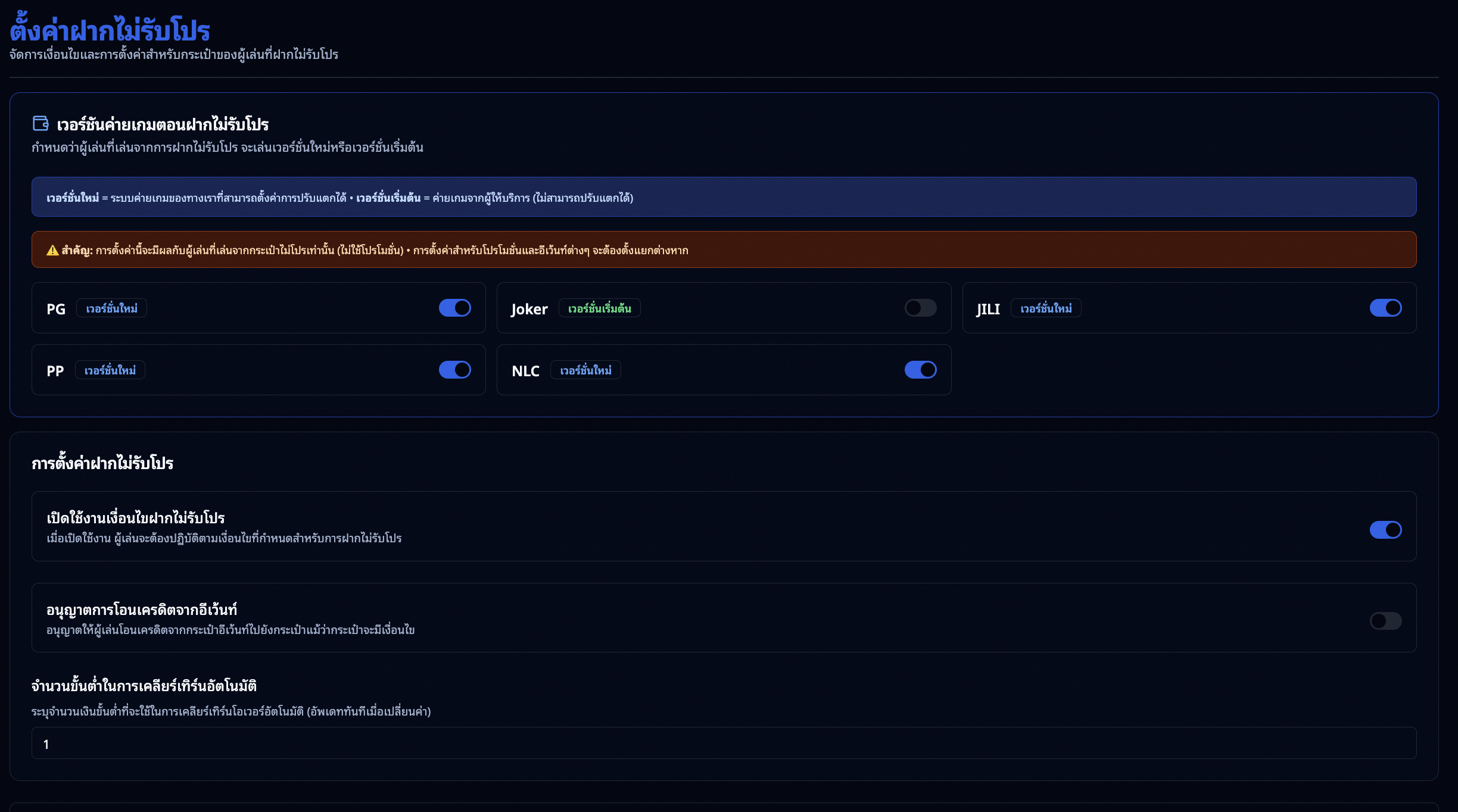Disable the เปิดใช้งานเงื่อนไขฝากไม่รับโปร toggle
The width and height of the screenshot is (1458, 812).
pos(1385,529)
